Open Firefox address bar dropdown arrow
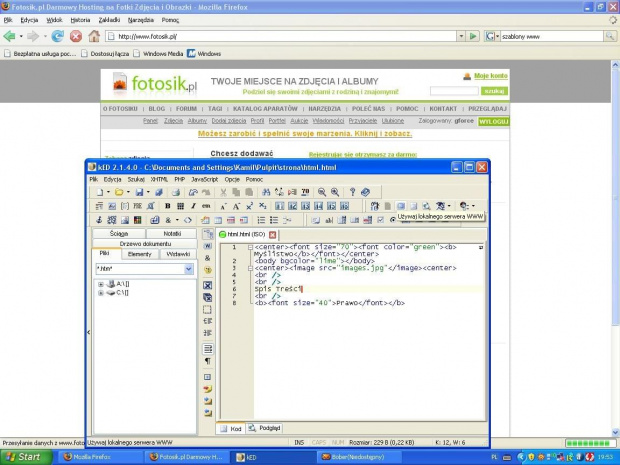 (x=461, y=36)
